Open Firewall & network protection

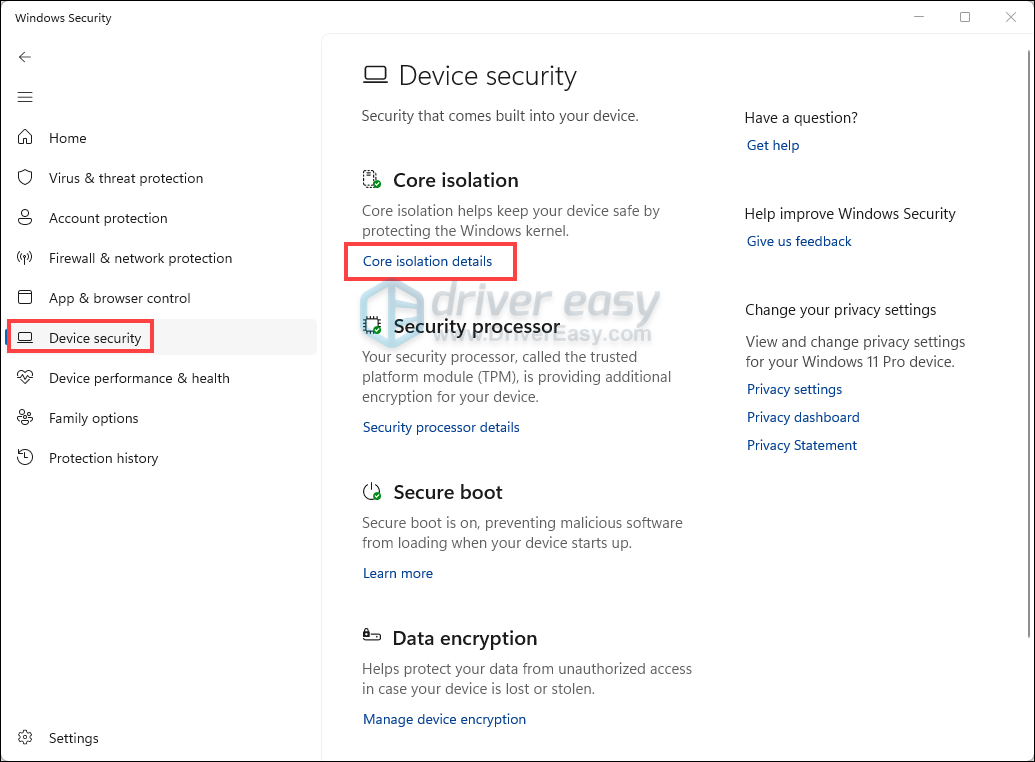(x=138, y=257)
